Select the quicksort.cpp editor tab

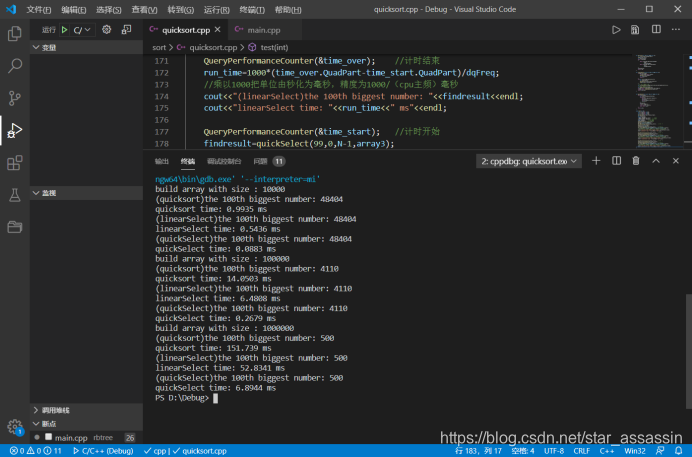pyautogui.click(x=185, y=30)
